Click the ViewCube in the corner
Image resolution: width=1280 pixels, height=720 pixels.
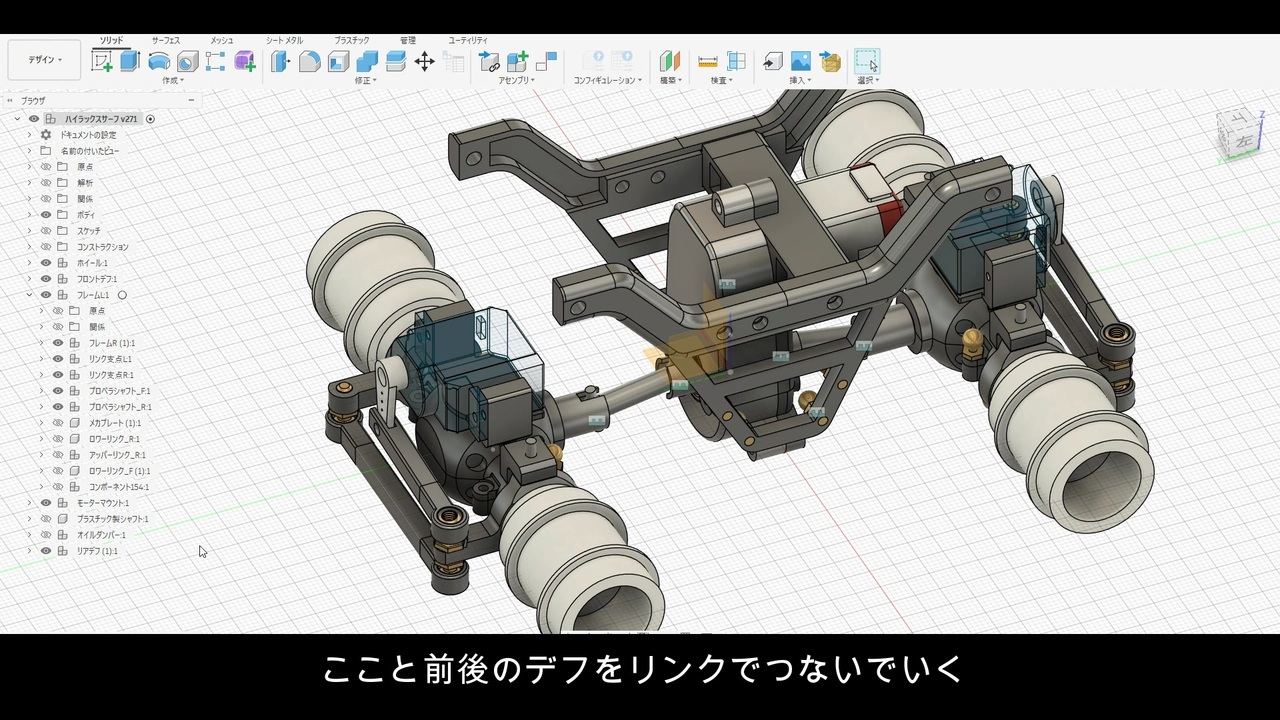(1236, 131)
